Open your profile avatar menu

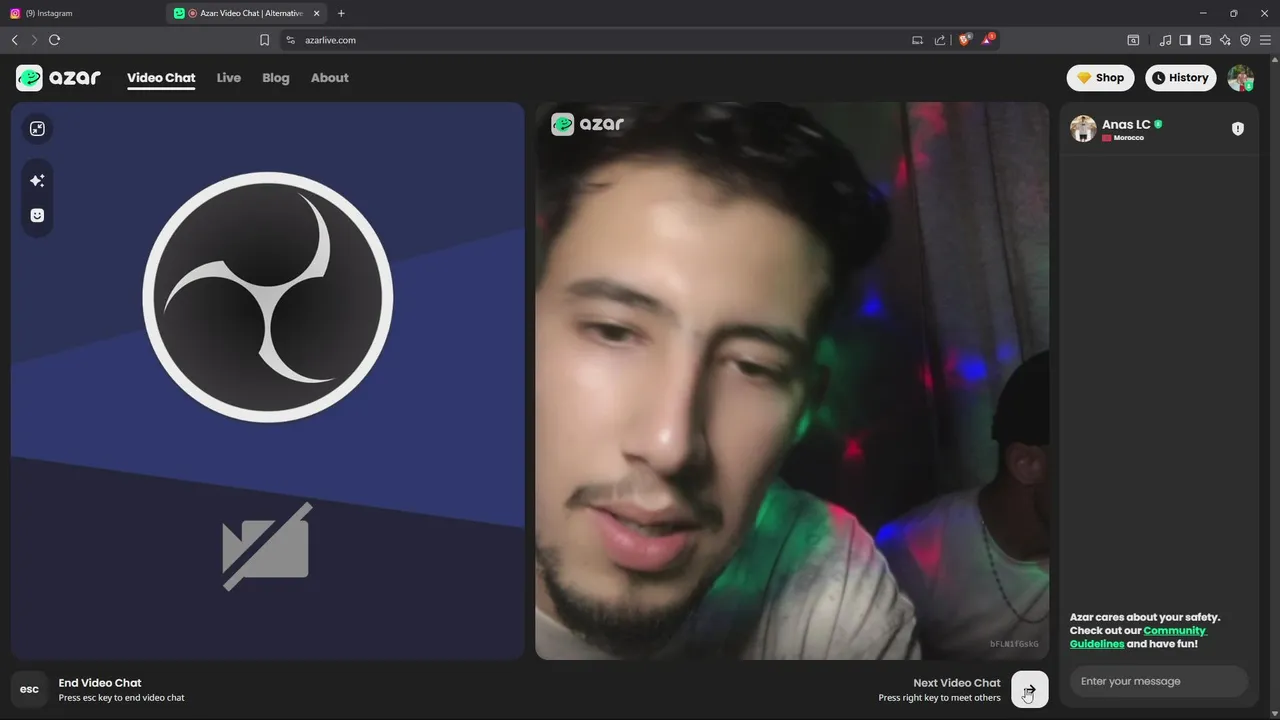[x=1240, y=78]
